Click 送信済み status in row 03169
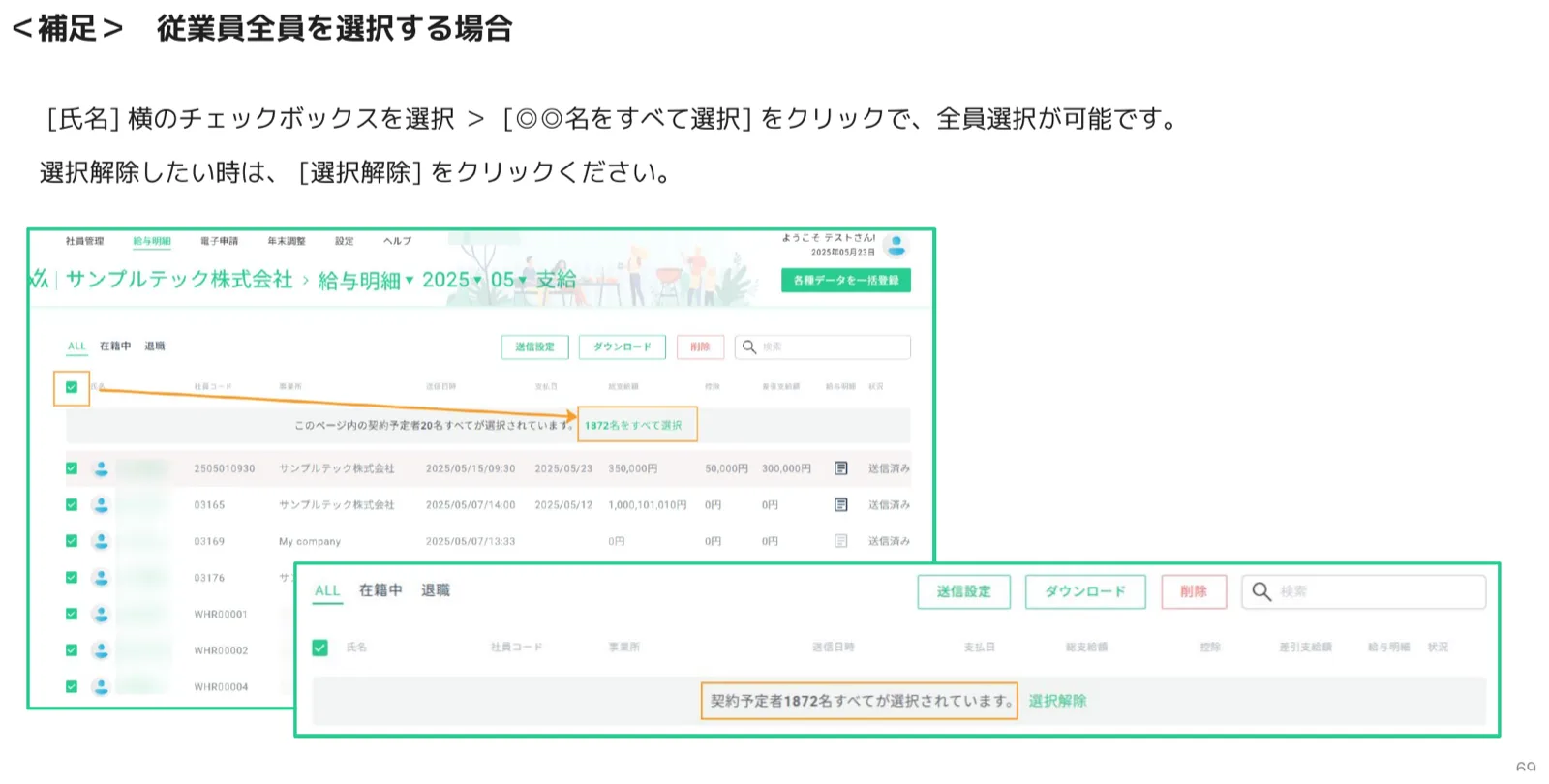 click(x=889, y=541)
